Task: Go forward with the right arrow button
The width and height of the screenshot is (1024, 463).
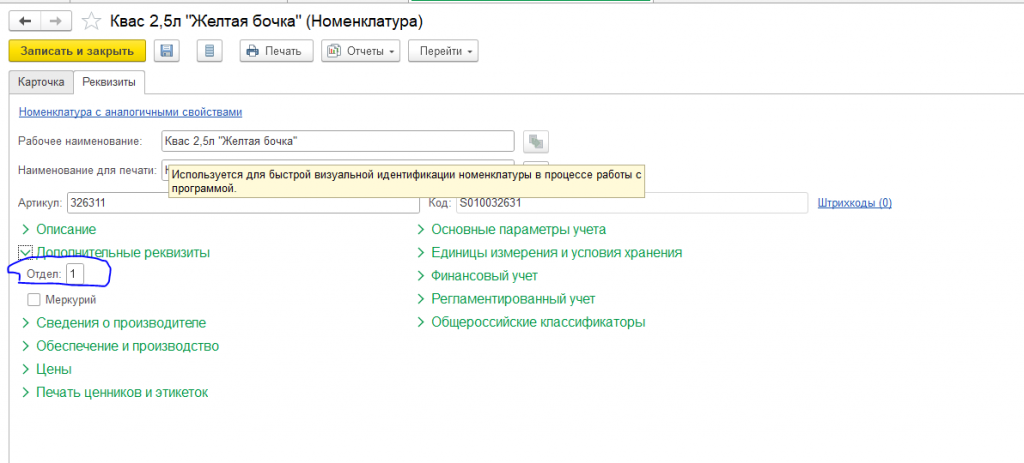Action: click(x=56, y=22)
